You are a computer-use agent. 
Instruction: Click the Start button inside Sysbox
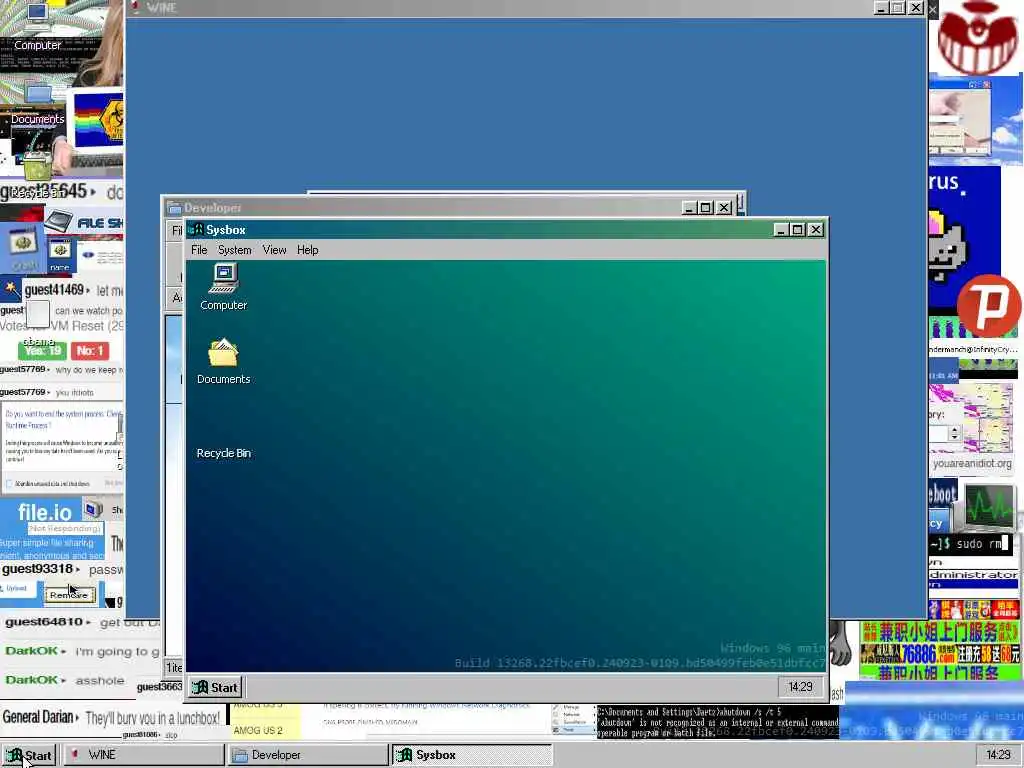[216, 687]
